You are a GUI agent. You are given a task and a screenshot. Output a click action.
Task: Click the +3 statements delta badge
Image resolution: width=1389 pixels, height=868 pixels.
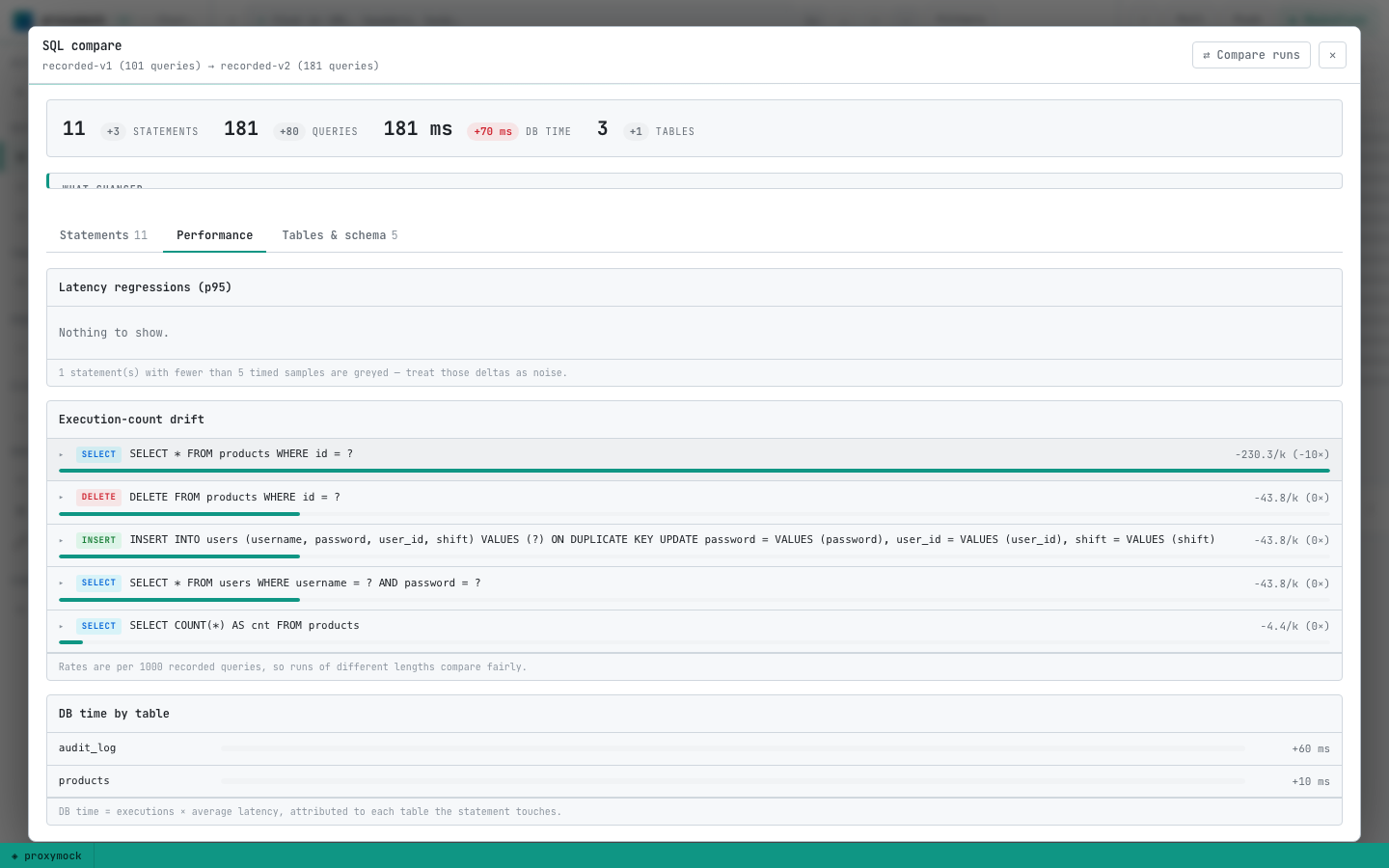pyautogui.click(x=113, y=131)
